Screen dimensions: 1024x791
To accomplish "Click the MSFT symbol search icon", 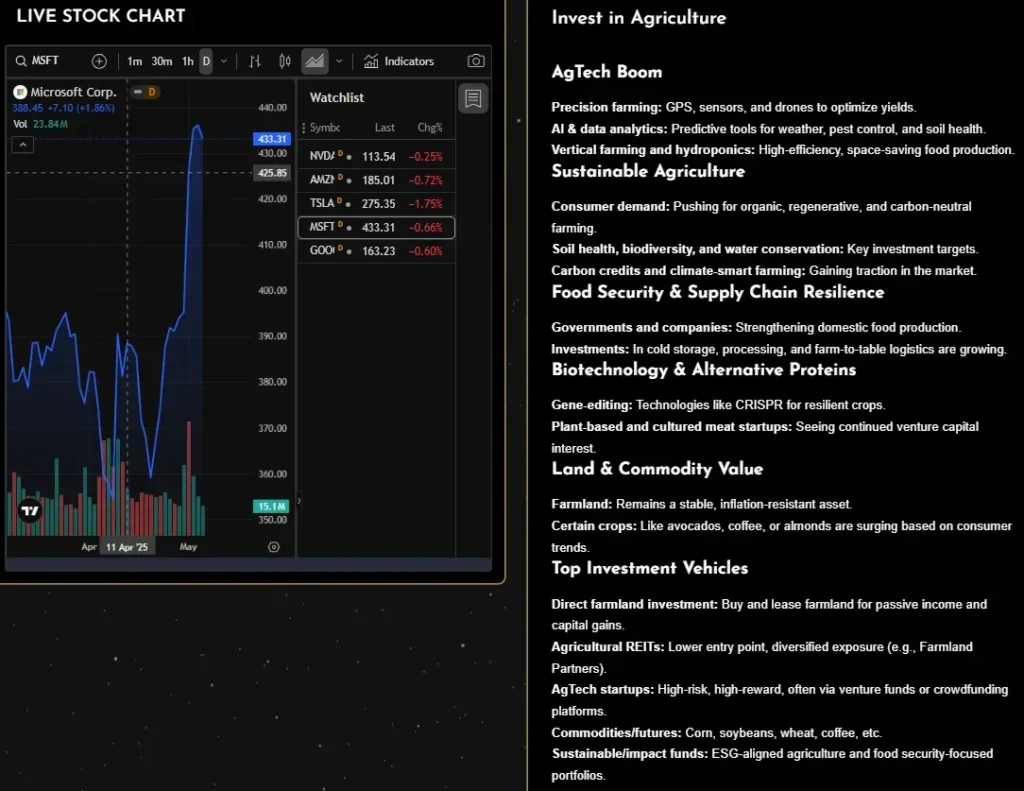I will click(21, 61).
